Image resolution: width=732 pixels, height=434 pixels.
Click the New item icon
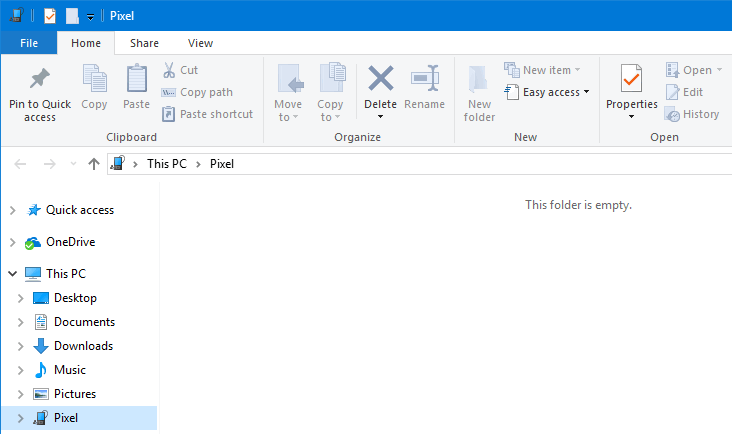pyautogui.click(x=512, y=70)
